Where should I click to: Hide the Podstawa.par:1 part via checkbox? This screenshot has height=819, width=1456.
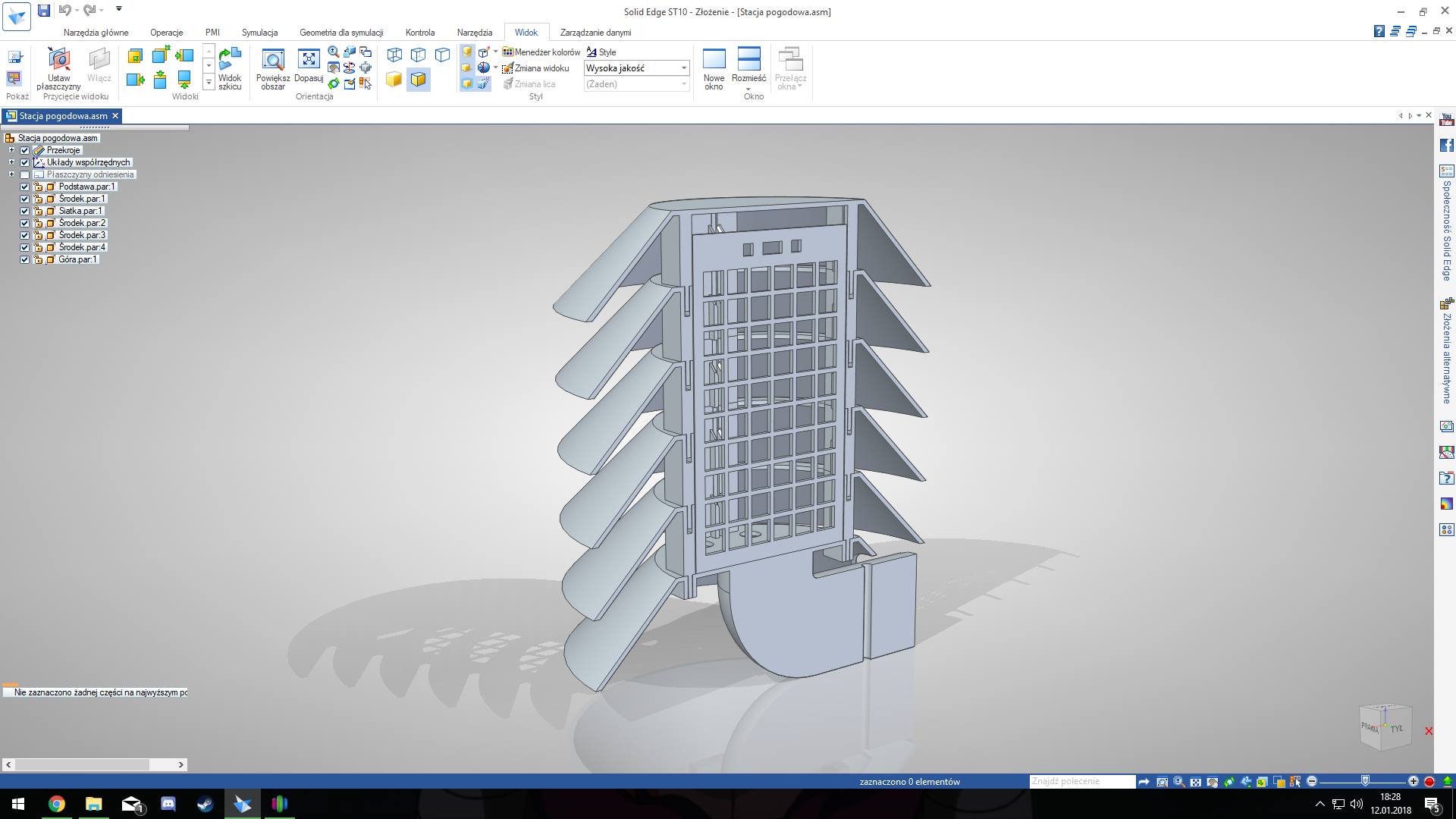pos(25,187)
